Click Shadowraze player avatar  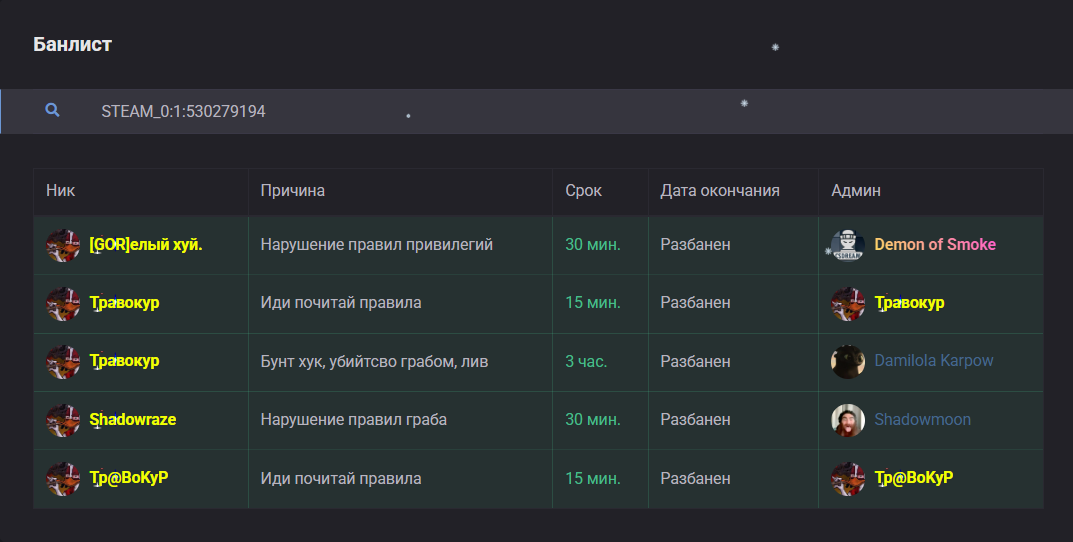coord(63,420)
